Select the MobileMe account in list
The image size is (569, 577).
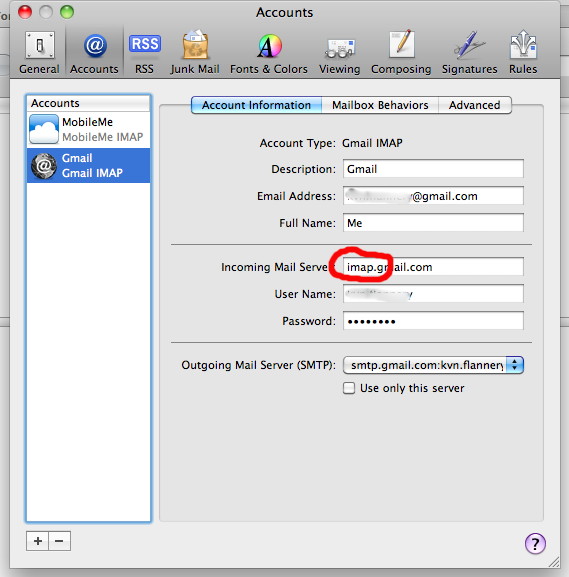tap(88, 130)
